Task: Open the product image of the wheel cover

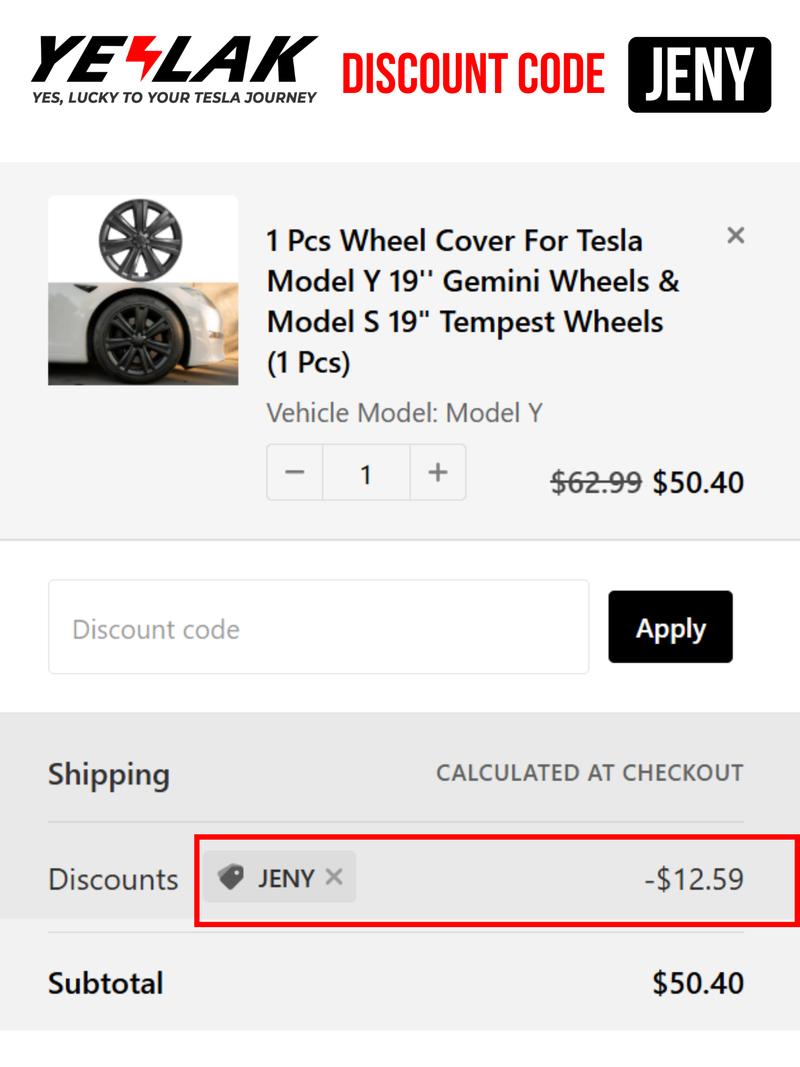Action: click(x=142, y=291)
